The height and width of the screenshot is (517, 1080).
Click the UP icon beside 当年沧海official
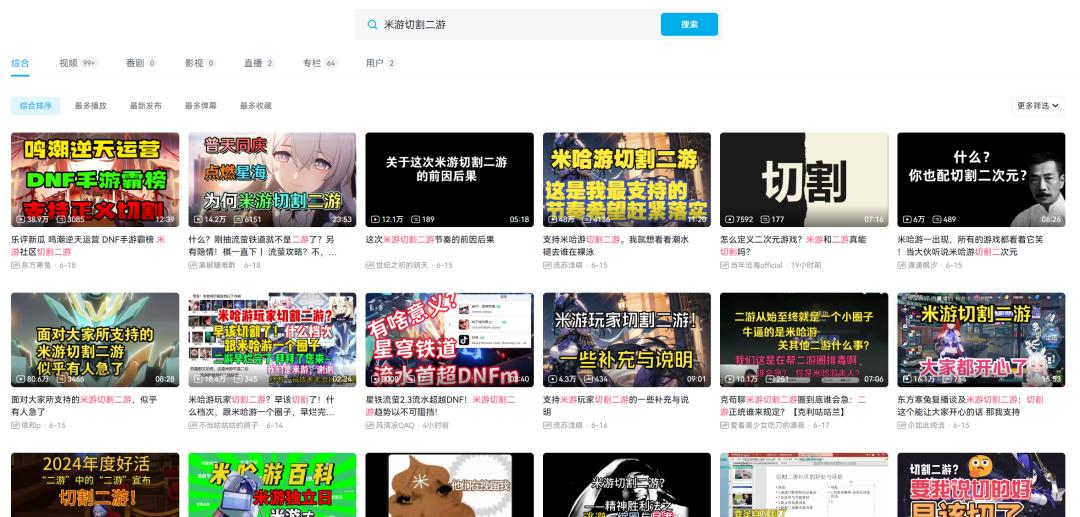[725, 265]
